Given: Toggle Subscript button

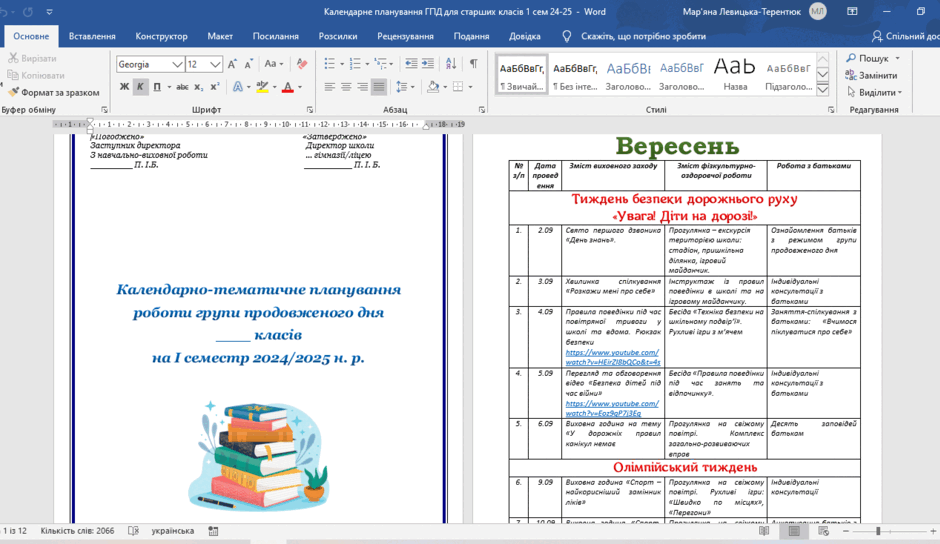Looking at the screenshot, I should (198, 87).
